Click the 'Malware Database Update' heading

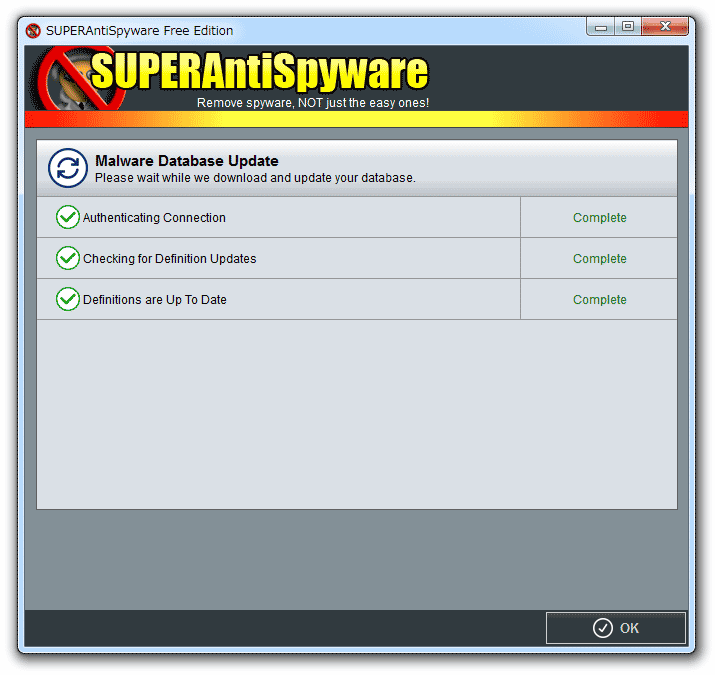187,161
